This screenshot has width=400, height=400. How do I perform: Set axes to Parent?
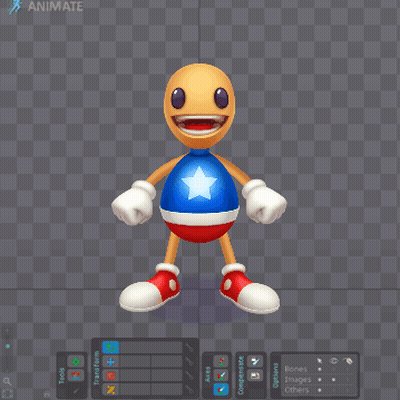(x=221, y=375)
